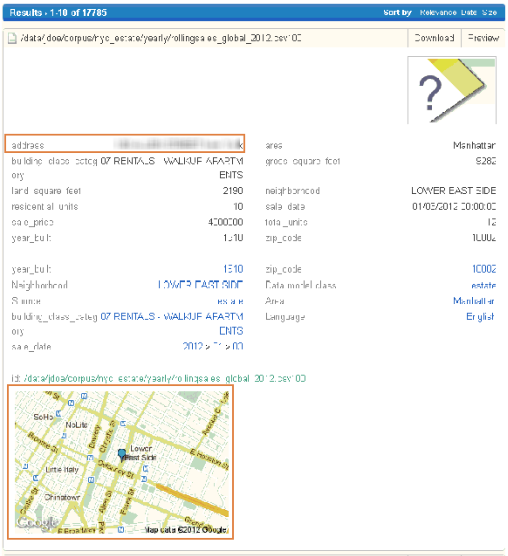Screen dimensions: 508x556
Task: Open the question-mark preview thumbnail
Action: [x=452, y=90]
